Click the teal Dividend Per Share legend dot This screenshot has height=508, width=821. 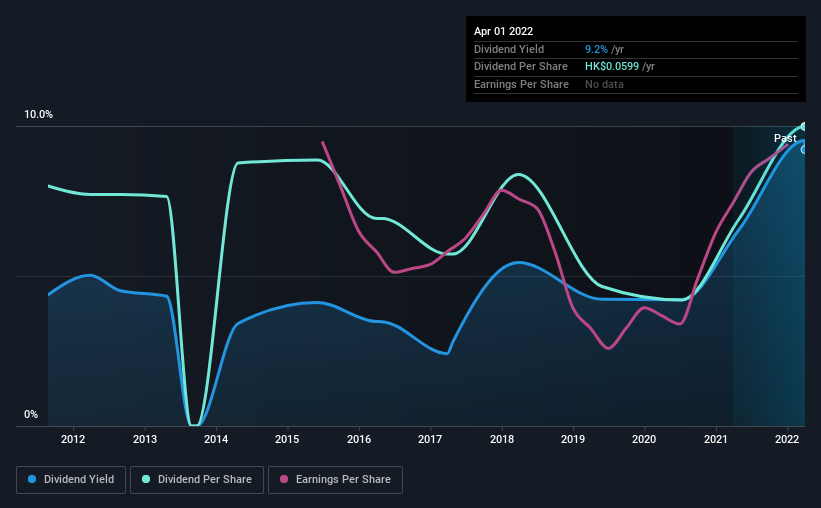click(x=146, y=479)
